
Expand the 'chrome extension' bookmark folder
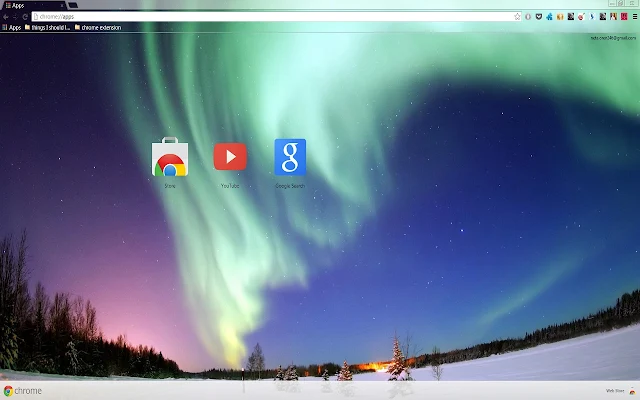click(x=98, y=27)
